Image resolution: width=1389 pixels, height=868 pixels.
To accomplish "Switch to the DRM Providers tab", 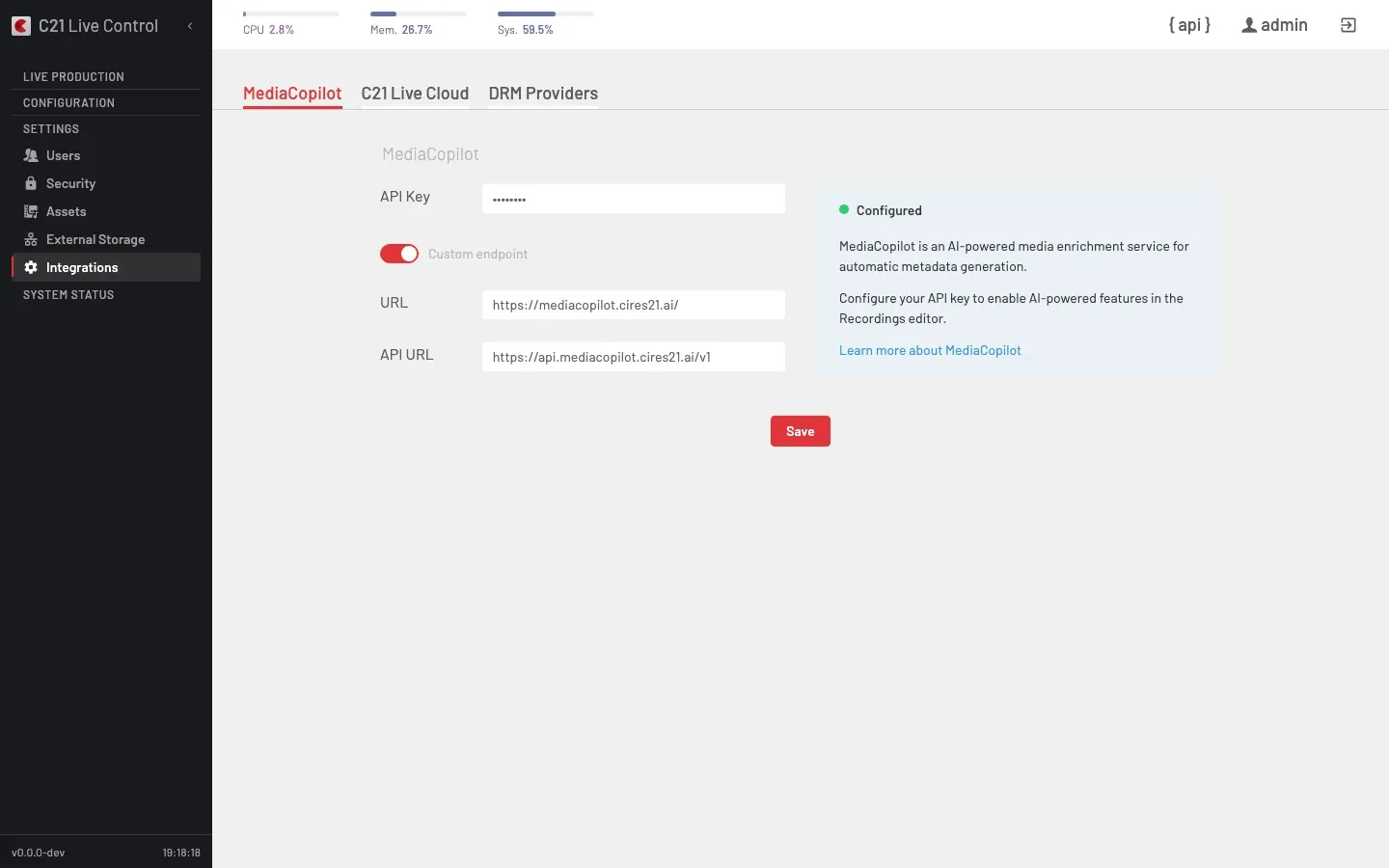I will point(543,94).
